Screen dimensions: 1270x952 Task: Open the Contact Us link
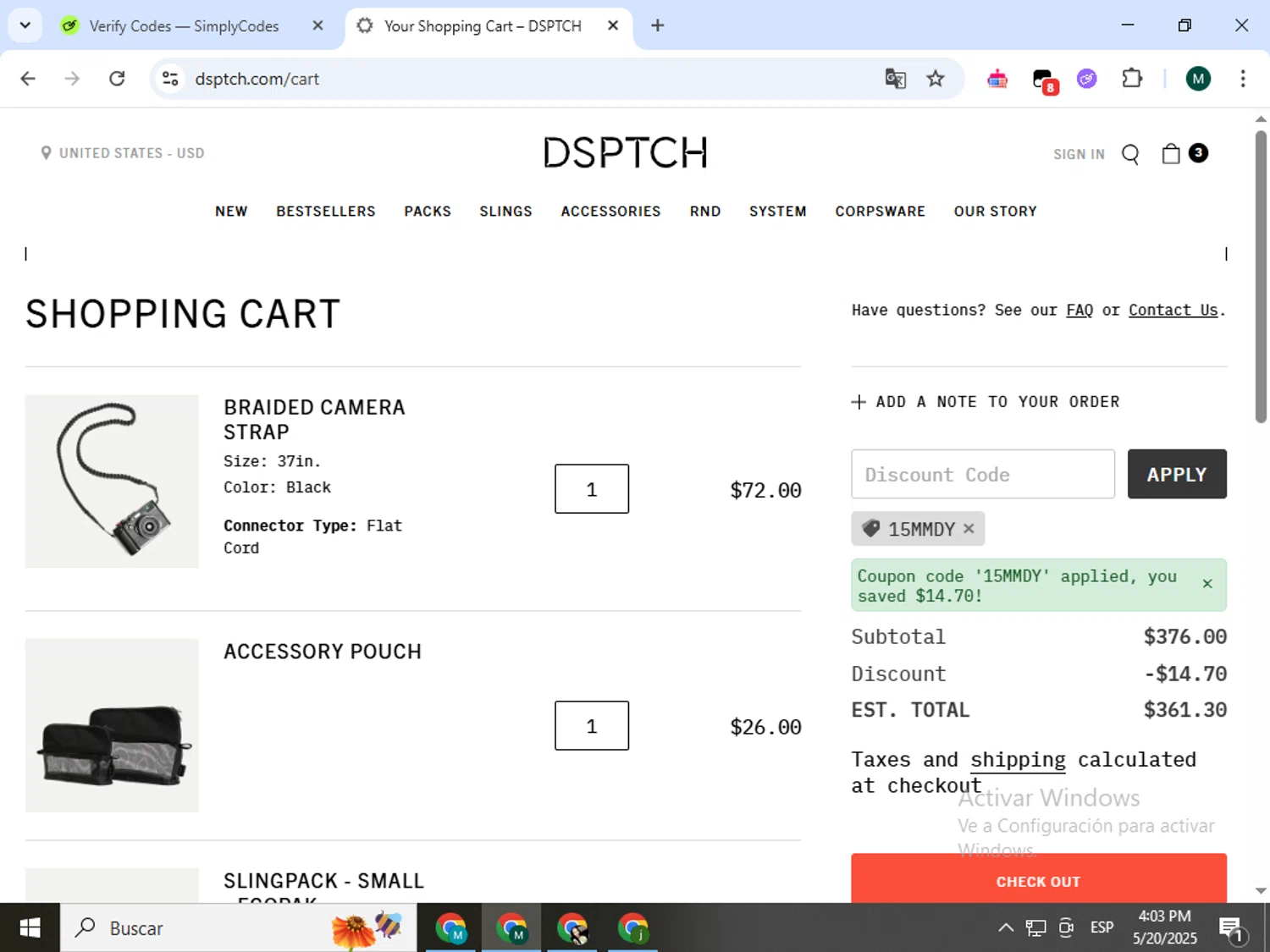1173,311
